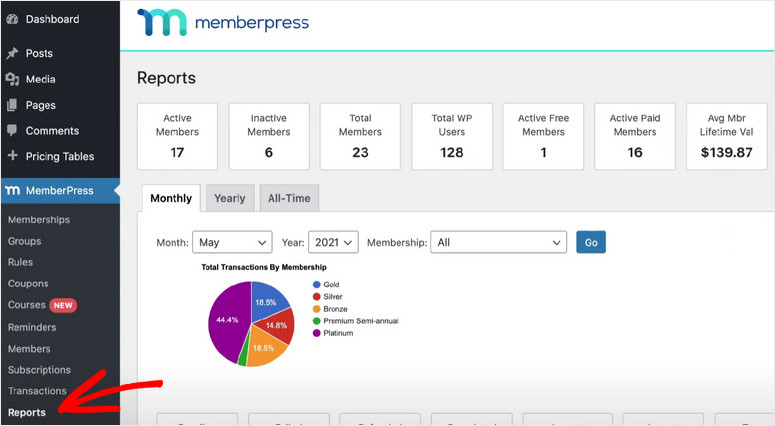The width and height of the screenshot is (775, 426).
Task: Click the Comments speech bubble icon
Action: pos(12,131)
